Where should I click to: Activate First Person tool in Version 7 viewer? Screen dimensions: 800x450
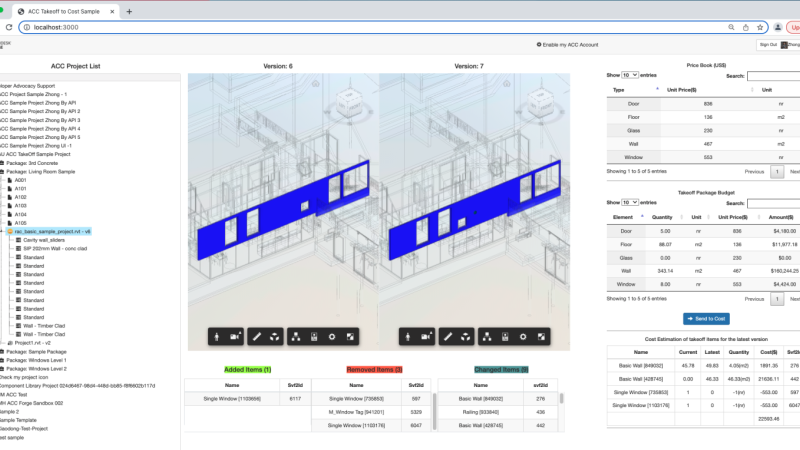tap(408, 337)
